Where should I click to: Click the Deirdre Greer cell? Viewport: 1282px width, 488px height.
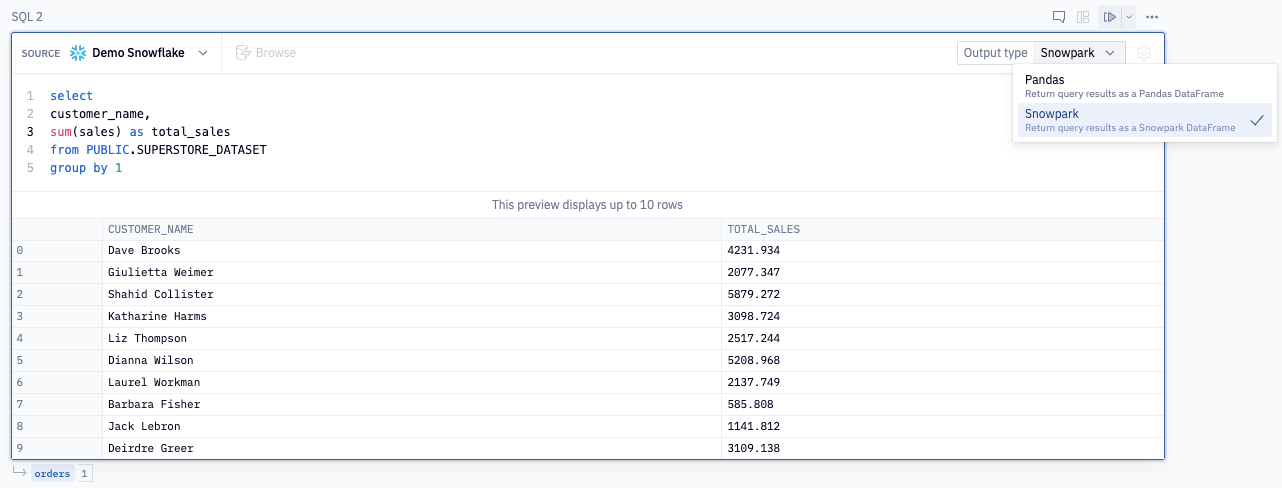tap(412, 448)
